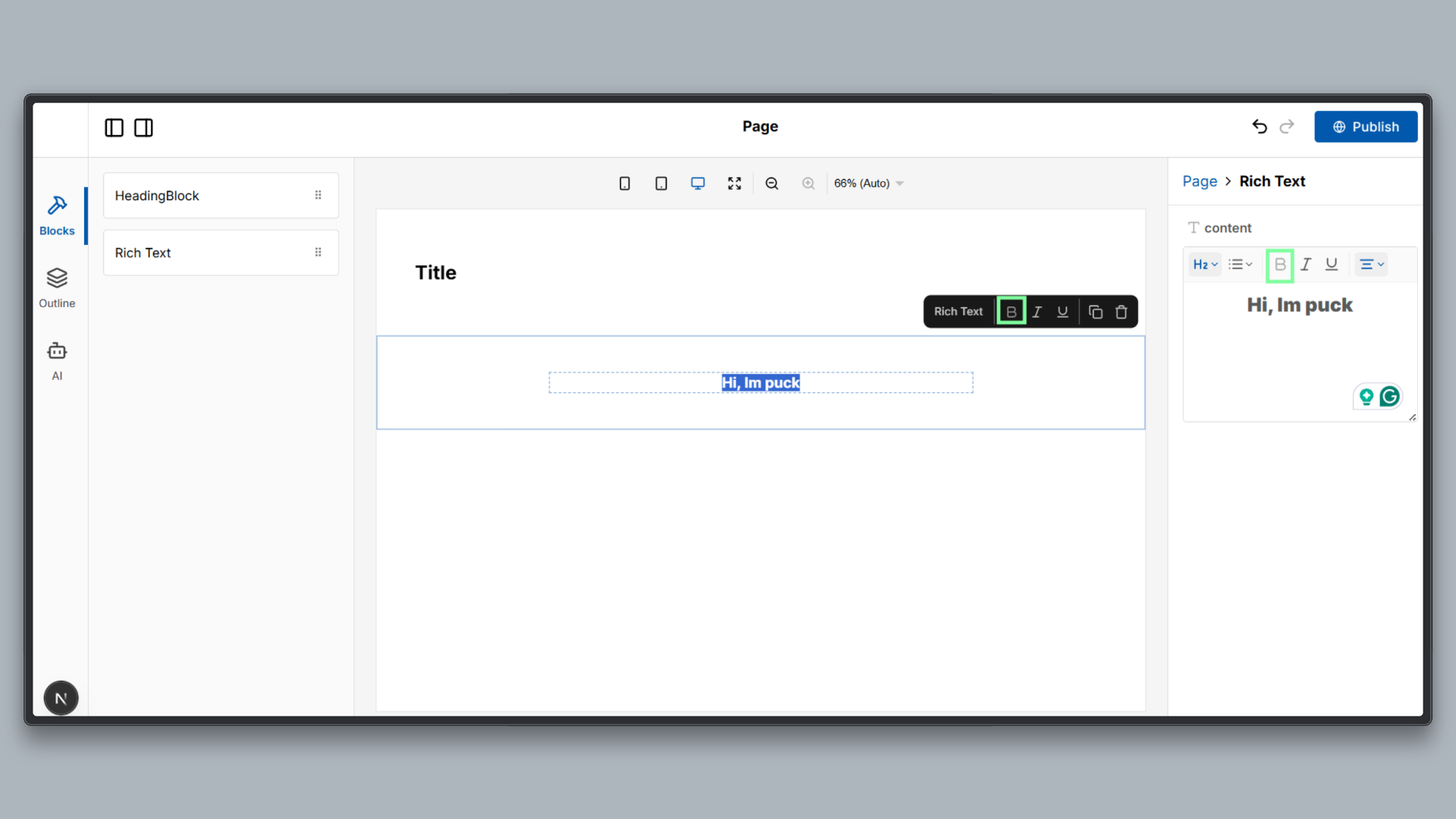Publish the page
Image resolution: width=1456 pixels, height=819 pixels.
pos(1366,127)
